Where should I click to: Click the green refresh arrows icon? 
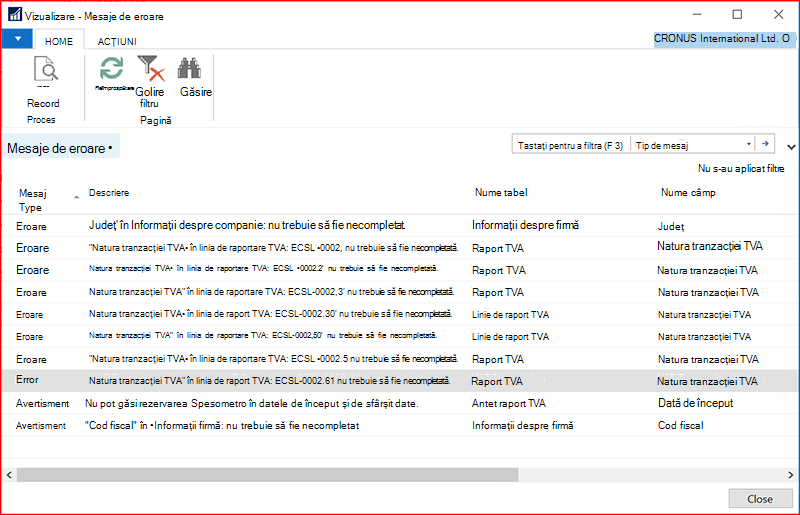click(111, 69)
